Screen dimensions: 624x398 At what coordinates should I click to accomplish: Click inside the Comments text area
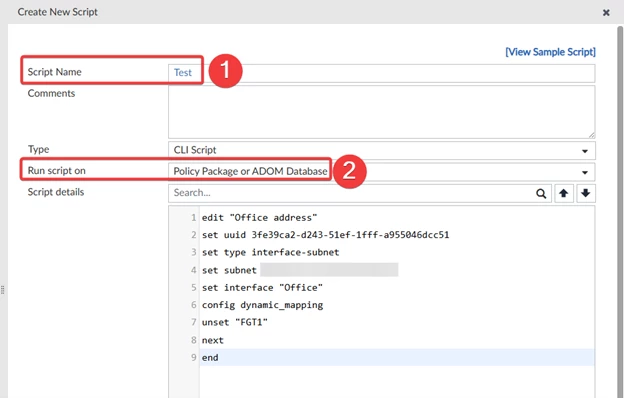click(382, 112)
